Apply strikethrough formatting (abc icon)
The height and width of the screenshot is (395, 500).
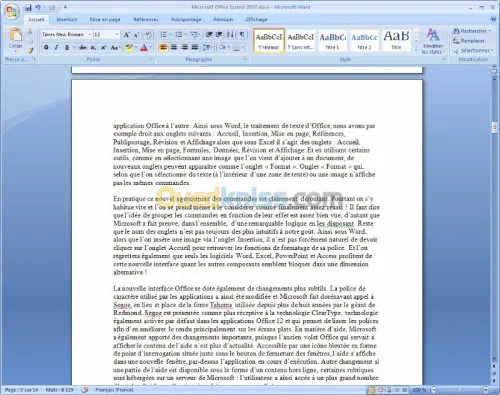point(82,48)
